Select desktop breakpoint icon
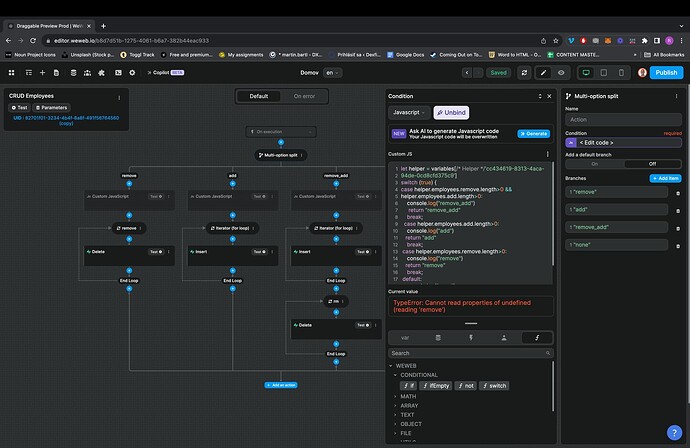690x448 pixels. 586,73
